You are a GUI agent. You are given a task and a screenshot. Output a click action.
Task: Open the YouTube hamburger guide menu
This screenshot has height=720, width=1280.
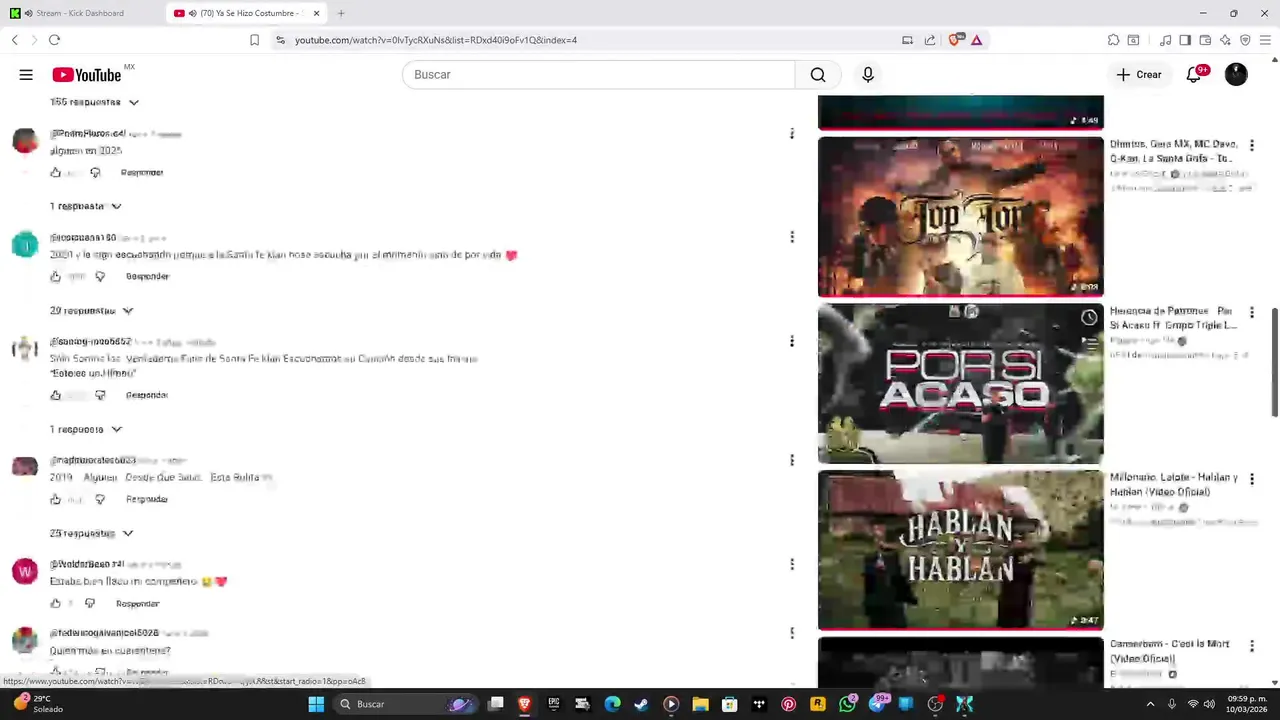pos(26,75)
